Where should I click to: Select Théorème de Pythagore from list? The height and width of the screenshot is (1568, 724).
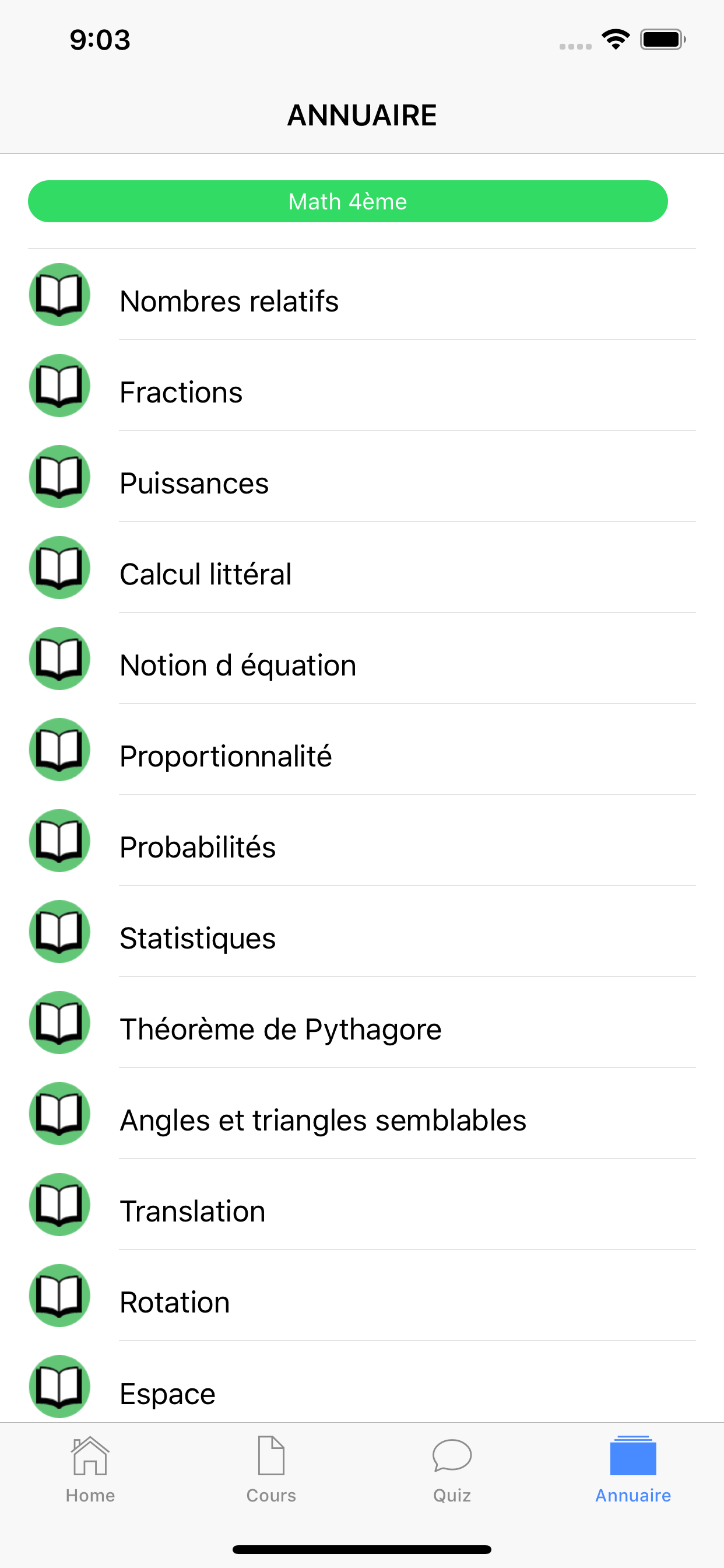[x=280, y=1030]
